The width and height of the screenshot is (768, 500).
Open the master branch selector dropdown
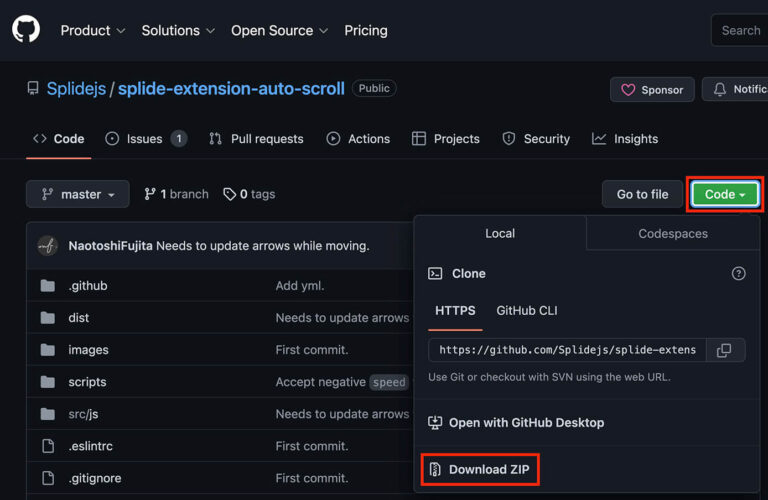78,194
